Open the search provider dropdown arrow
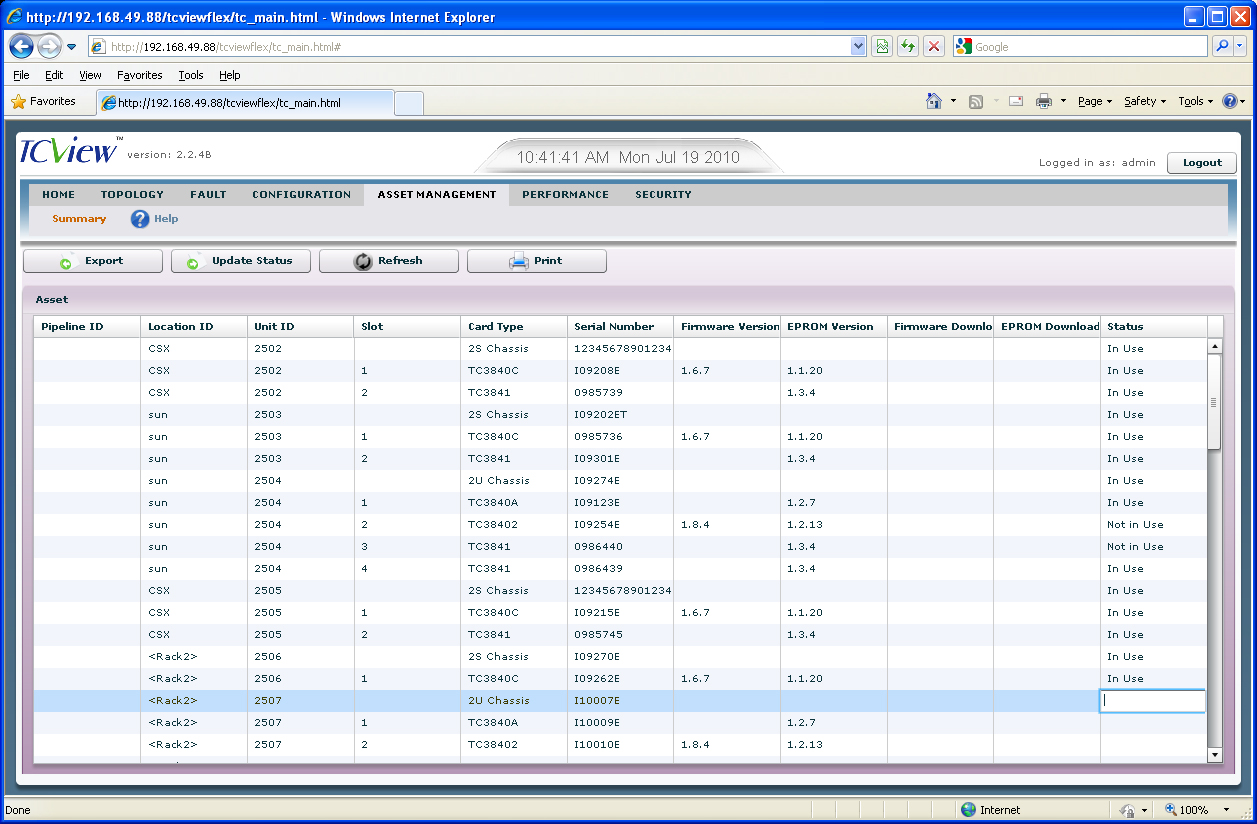 point(1240,46)
